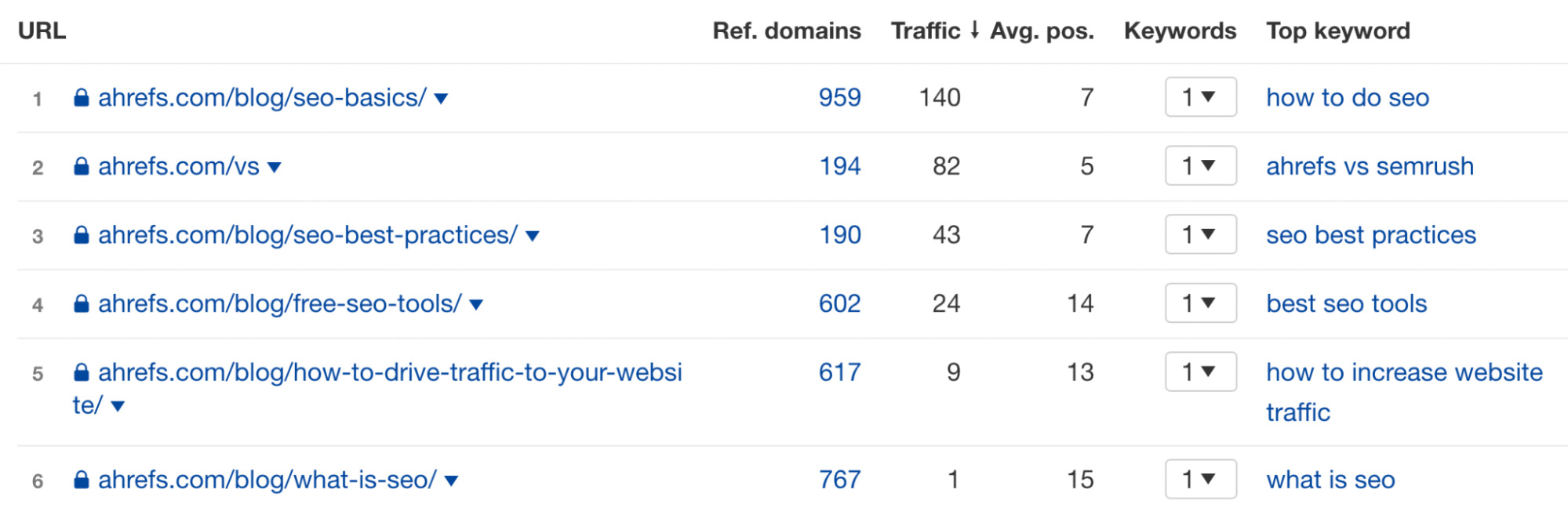The image size is (1568, 522).
Task: Click lock icon for what-is-seo URL
Action: [81, 480]
